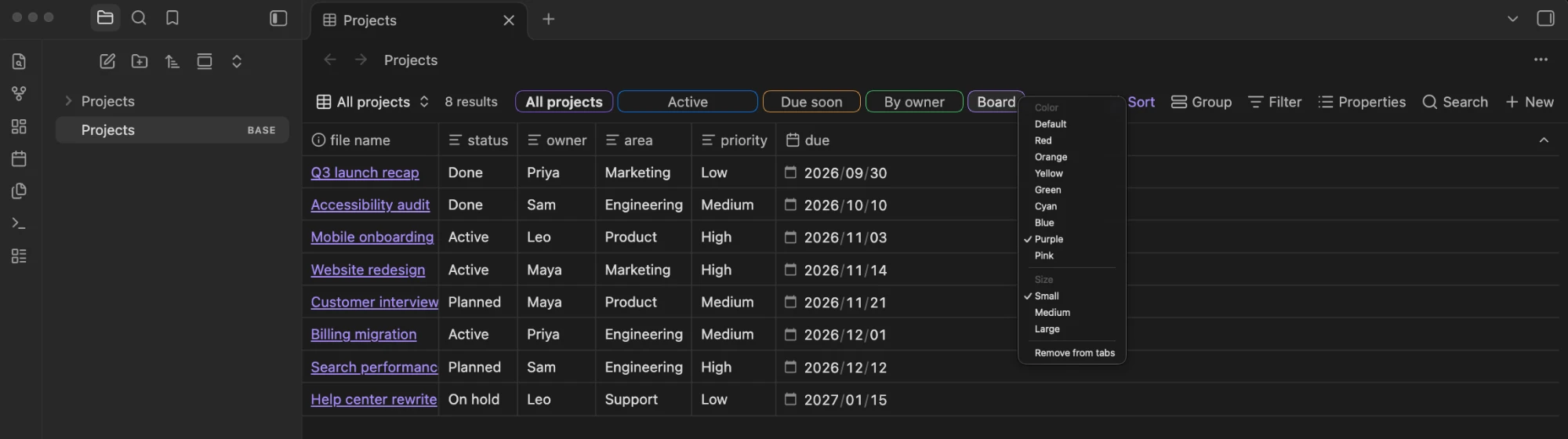Select Projects base file in sidebar
The width and height of the screenshot is (1568, 439).
click(172, 130)
